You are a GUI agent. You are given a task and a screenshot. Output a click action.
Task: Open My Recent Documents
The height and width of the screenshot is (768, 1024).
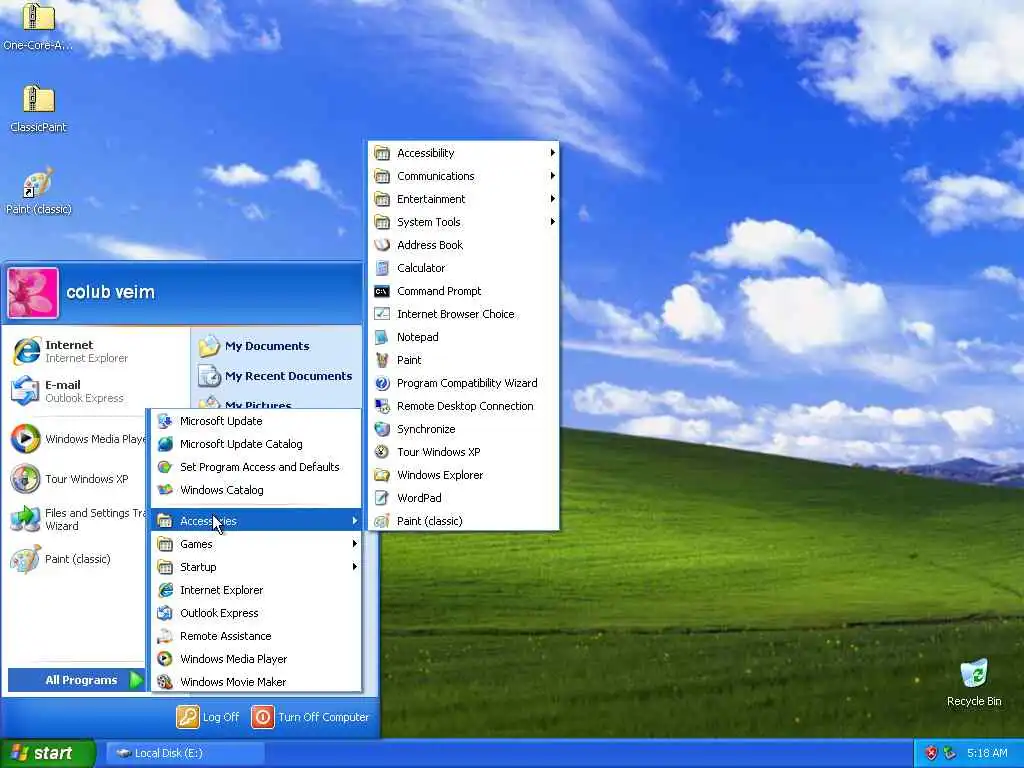[278, 376]
